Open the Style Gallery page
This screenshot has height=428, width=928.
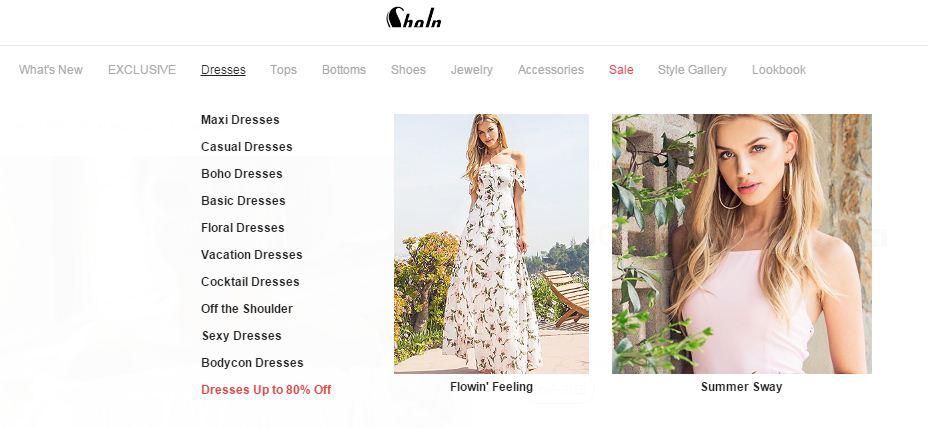692,70
